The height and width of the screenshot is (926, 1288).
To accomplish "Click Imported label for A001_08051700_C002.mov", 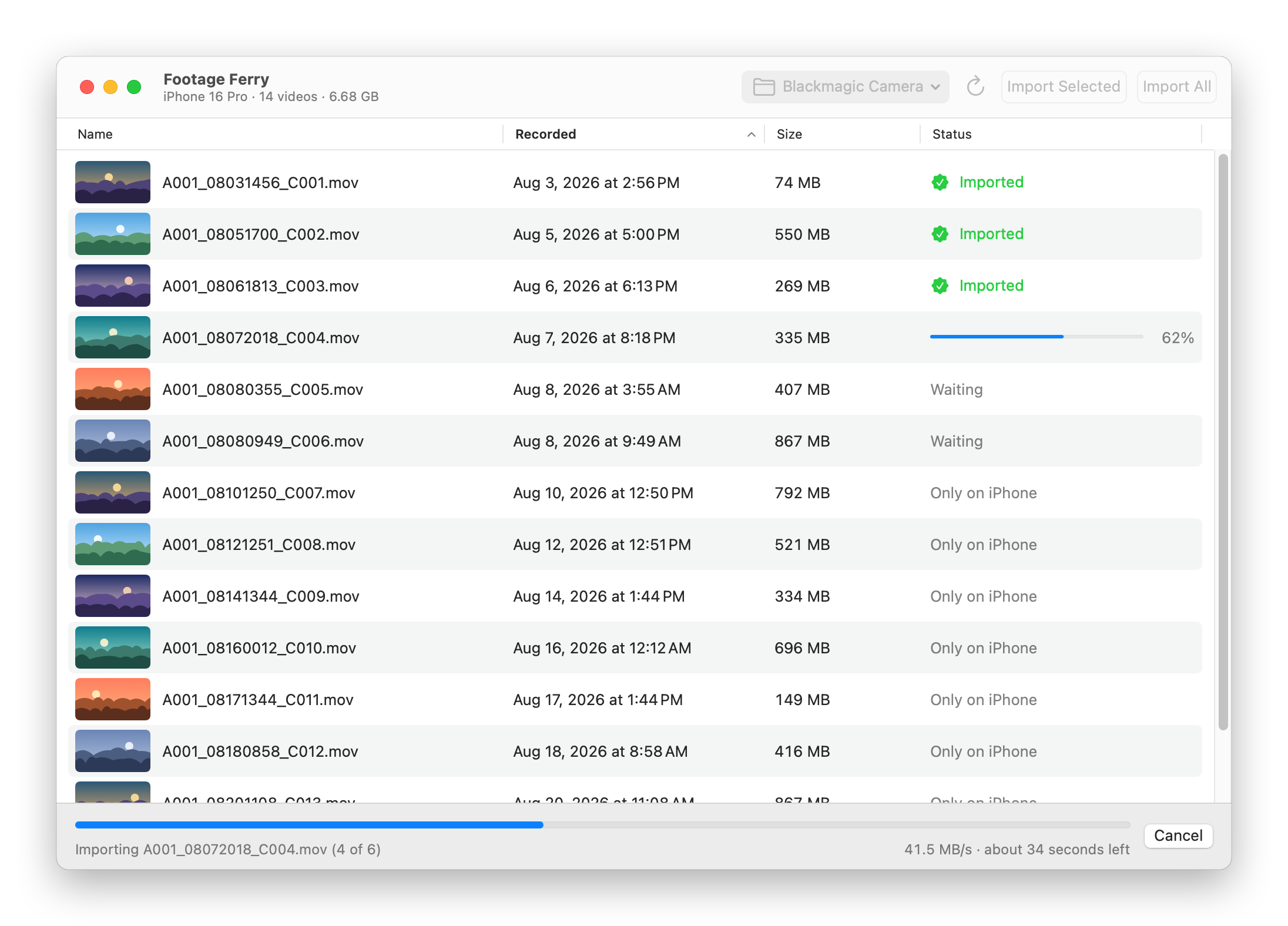I will click(x=991, y=234).
